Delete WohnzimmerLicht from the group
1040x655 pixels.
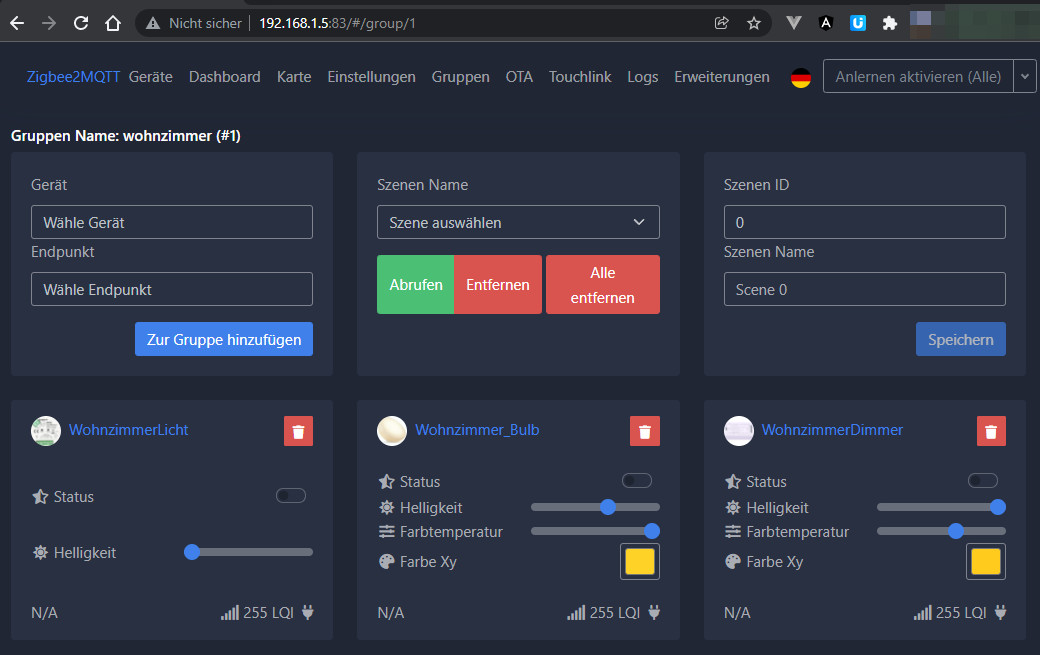[298, 431]
